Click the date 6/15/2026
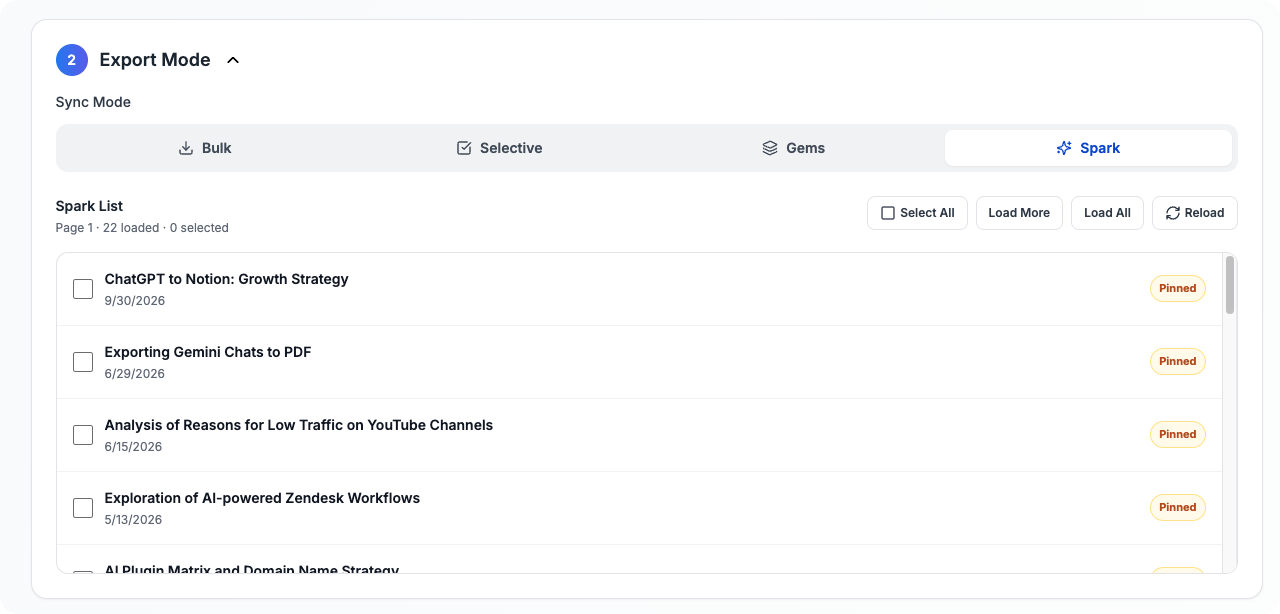The width and height of the screenshot is (1280, 614). click(133, 447)
